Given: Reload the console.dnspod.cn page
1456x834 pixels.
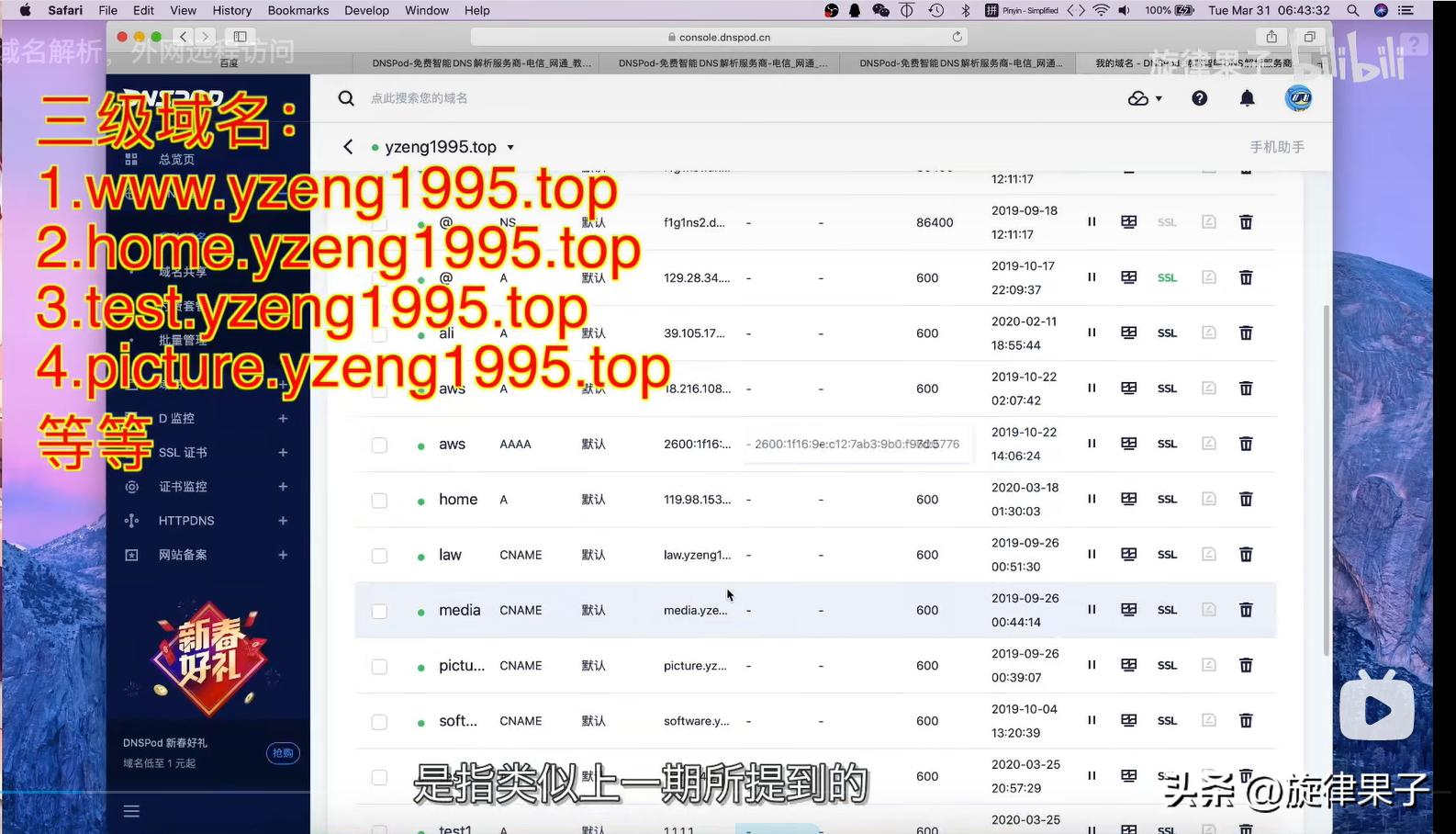Looking at the screenshot, I should pos(958,37).
